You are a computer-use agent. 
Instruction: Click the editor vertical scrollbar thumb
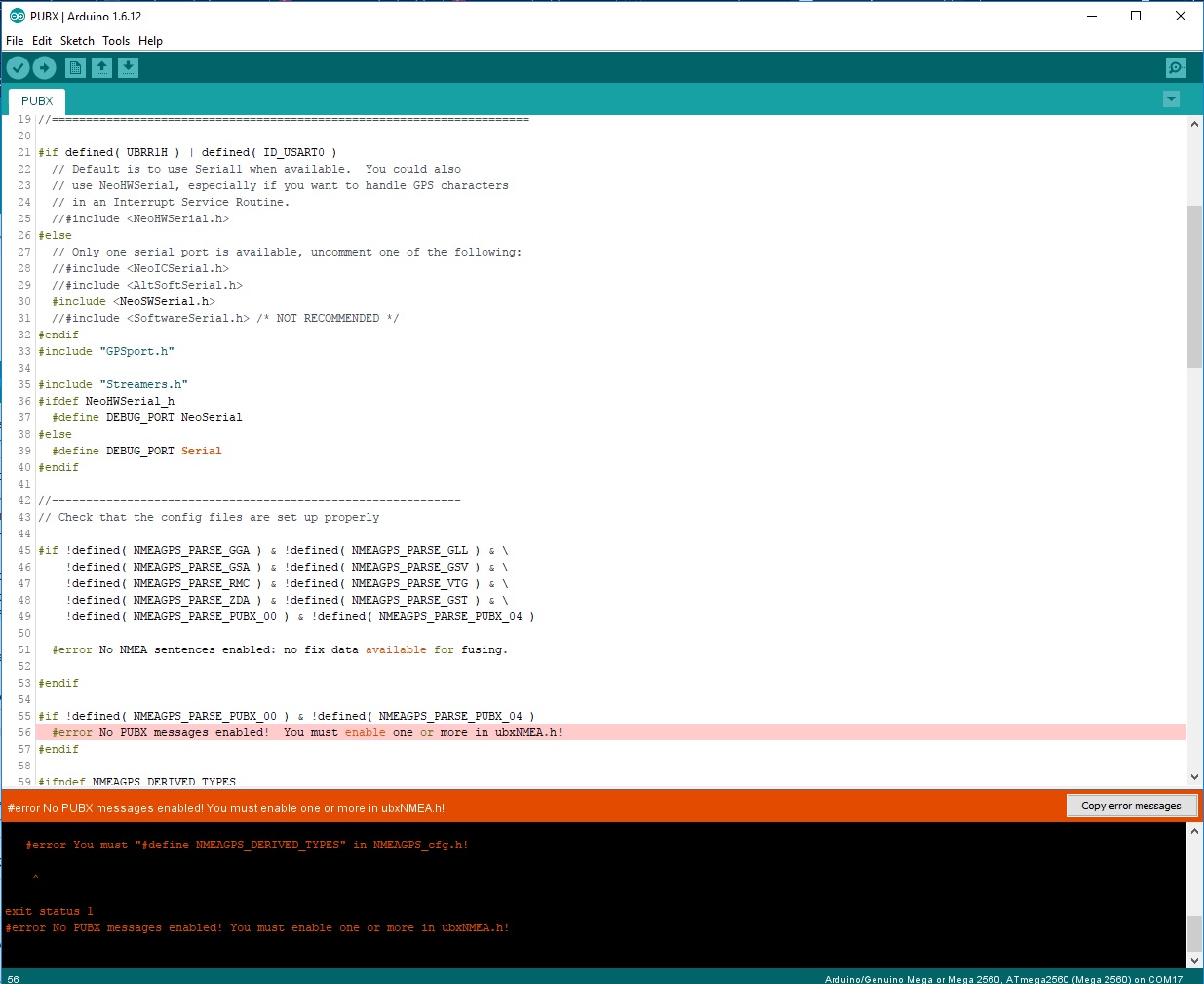pos(1194,287)
